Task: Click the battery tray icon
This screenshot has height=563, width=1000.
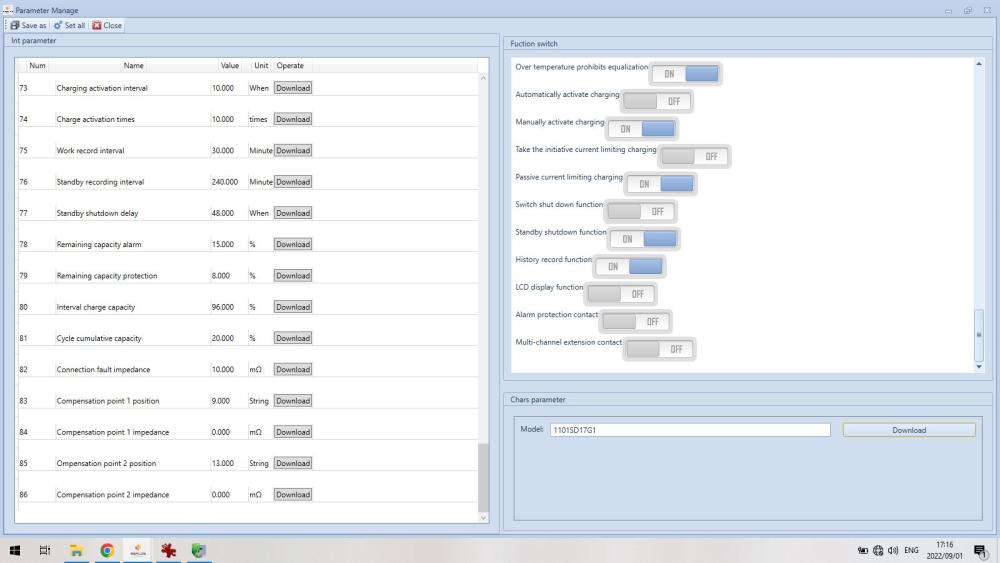Action: [863, 550]
